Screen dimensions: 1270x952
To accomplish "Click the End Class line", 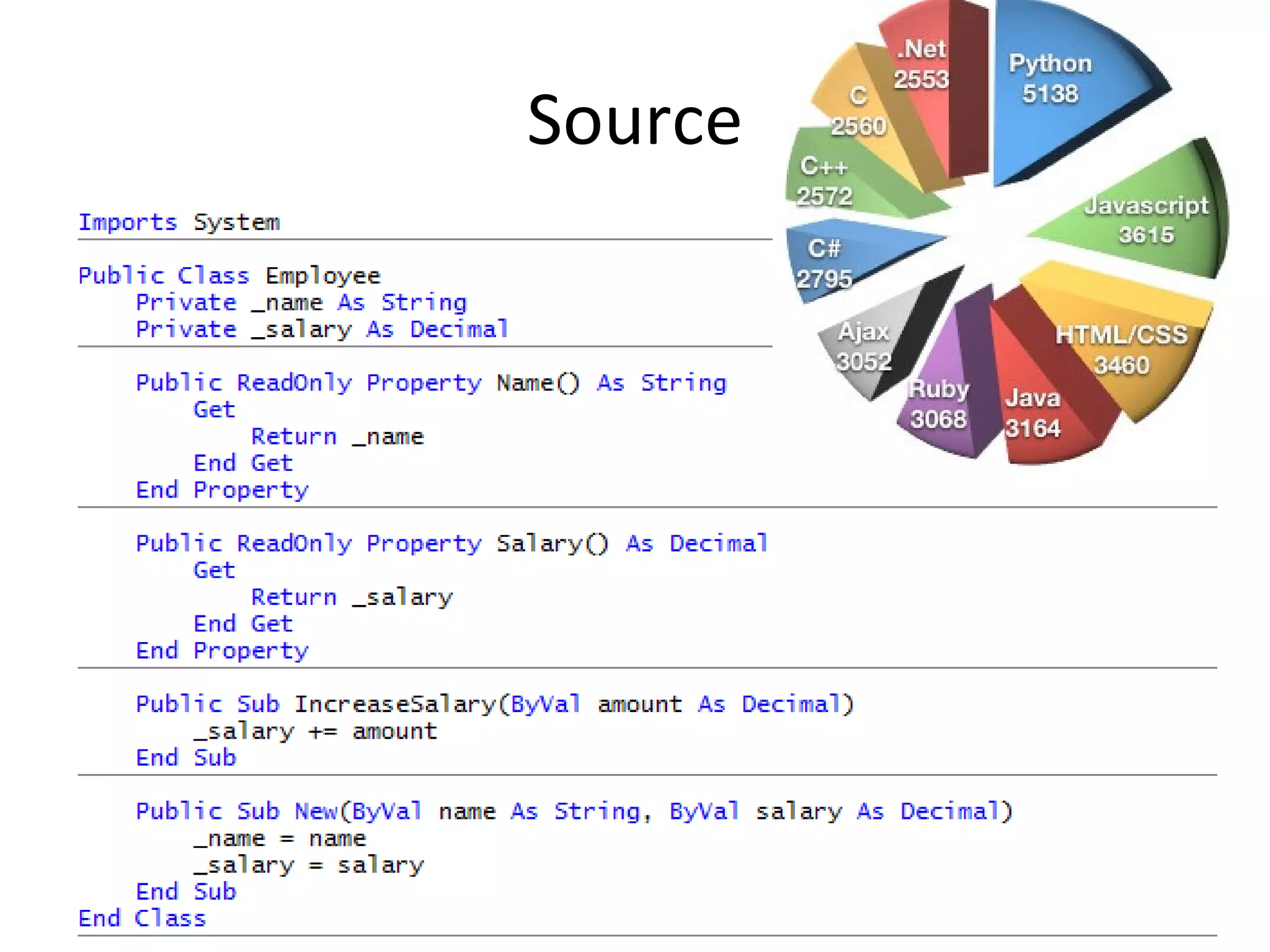I will pyautogui.click(x=142, y=918).
